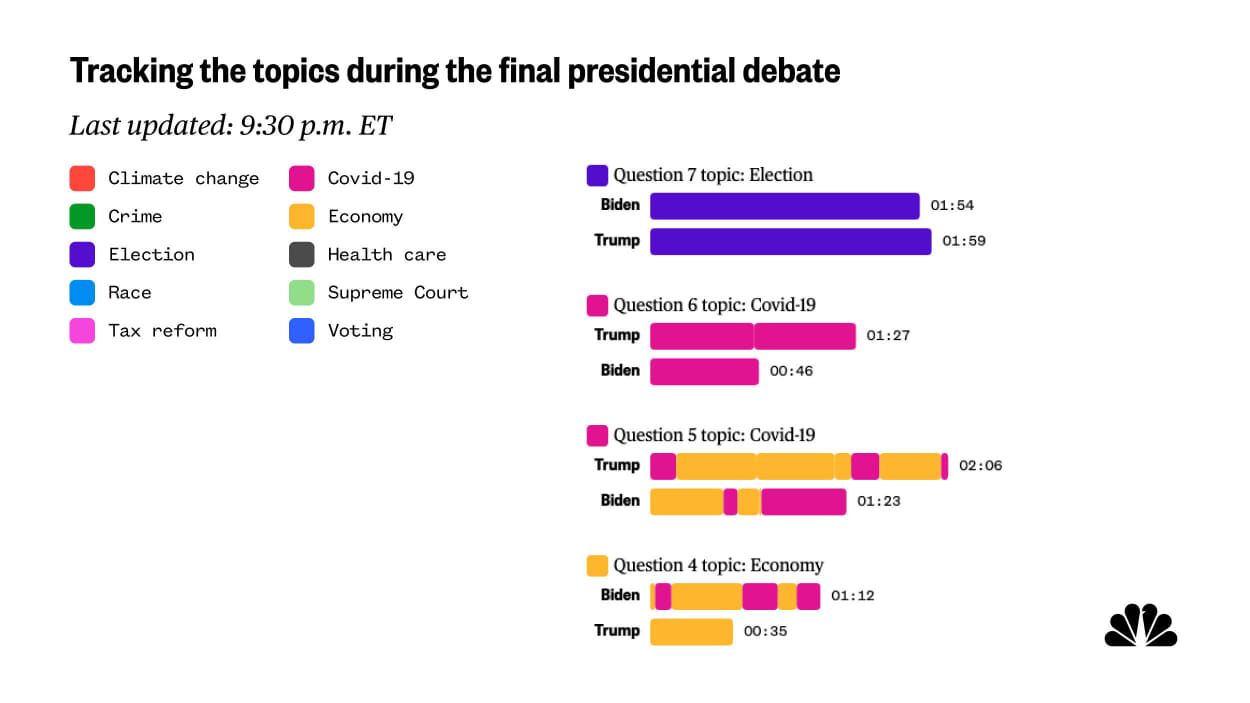
Task: Click the Question 7 topic: Election heading
Action: (712, 175)
